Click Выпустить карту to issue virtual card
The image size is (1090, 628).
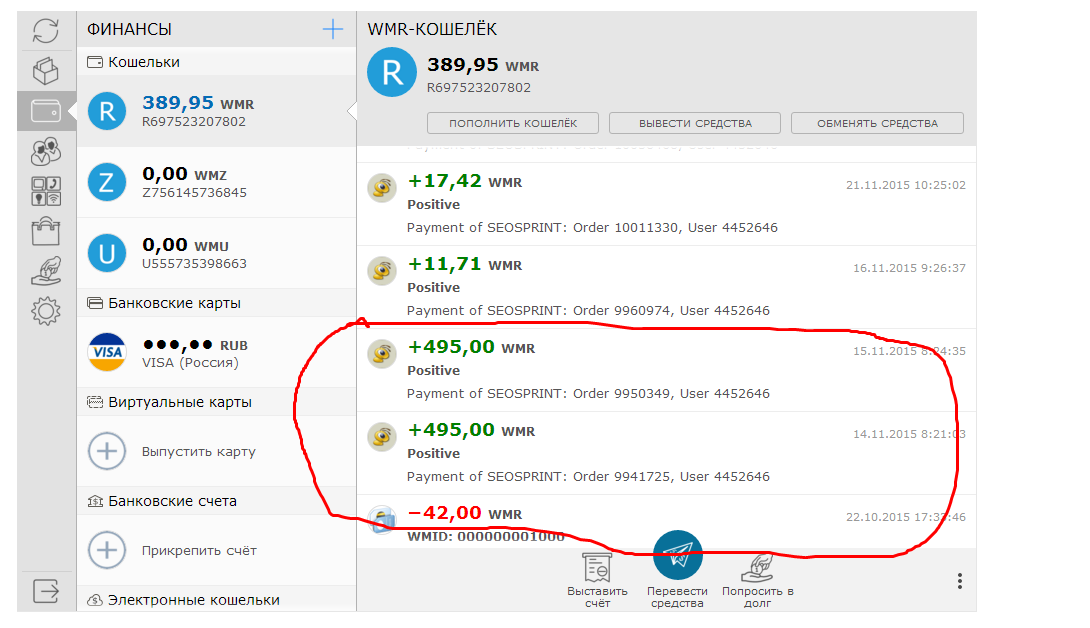(x=198, y=451)
